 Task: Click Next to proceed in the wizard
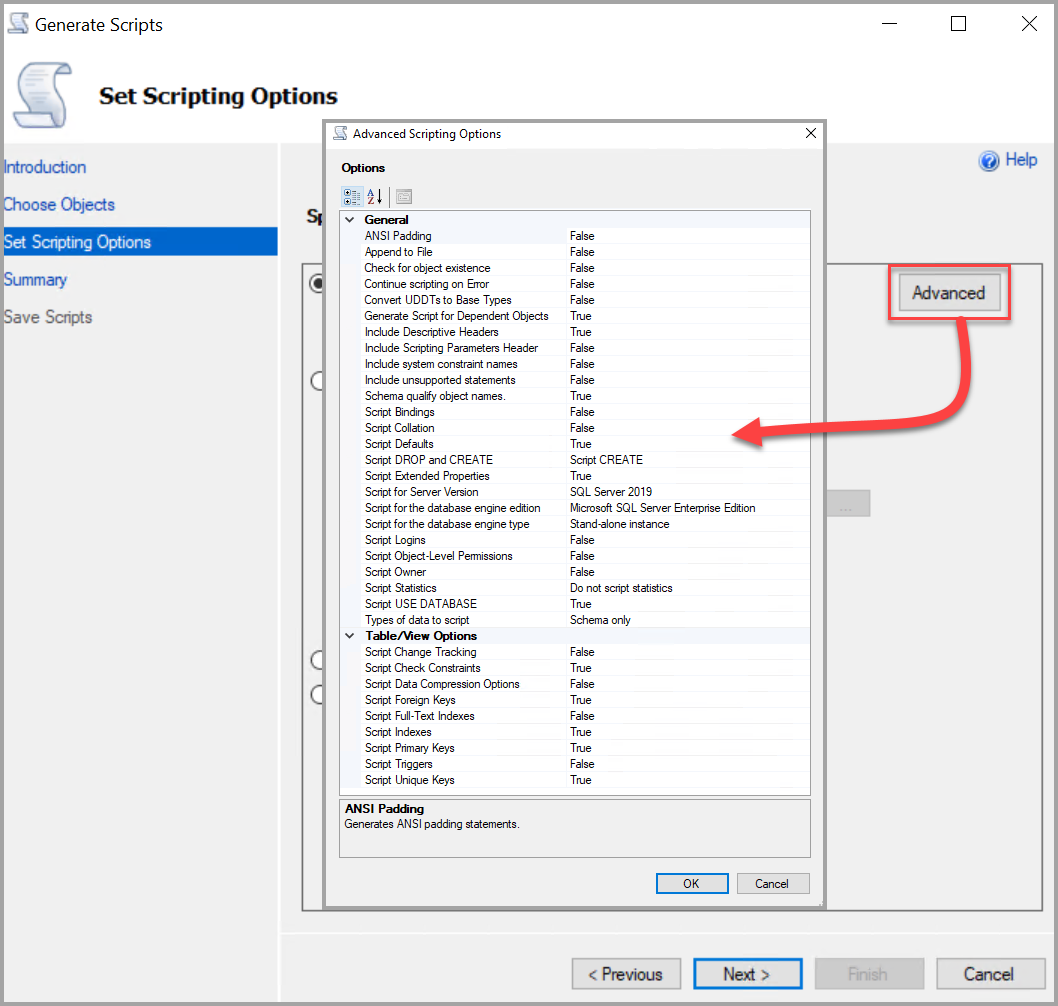pos(747,973)
